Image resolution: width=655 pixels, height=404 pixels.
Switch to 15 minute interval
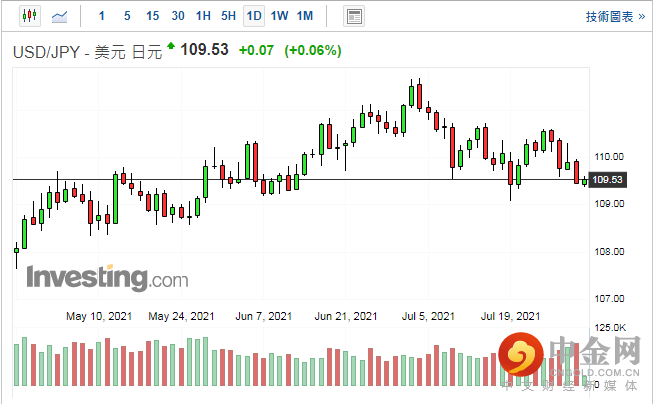152,16
